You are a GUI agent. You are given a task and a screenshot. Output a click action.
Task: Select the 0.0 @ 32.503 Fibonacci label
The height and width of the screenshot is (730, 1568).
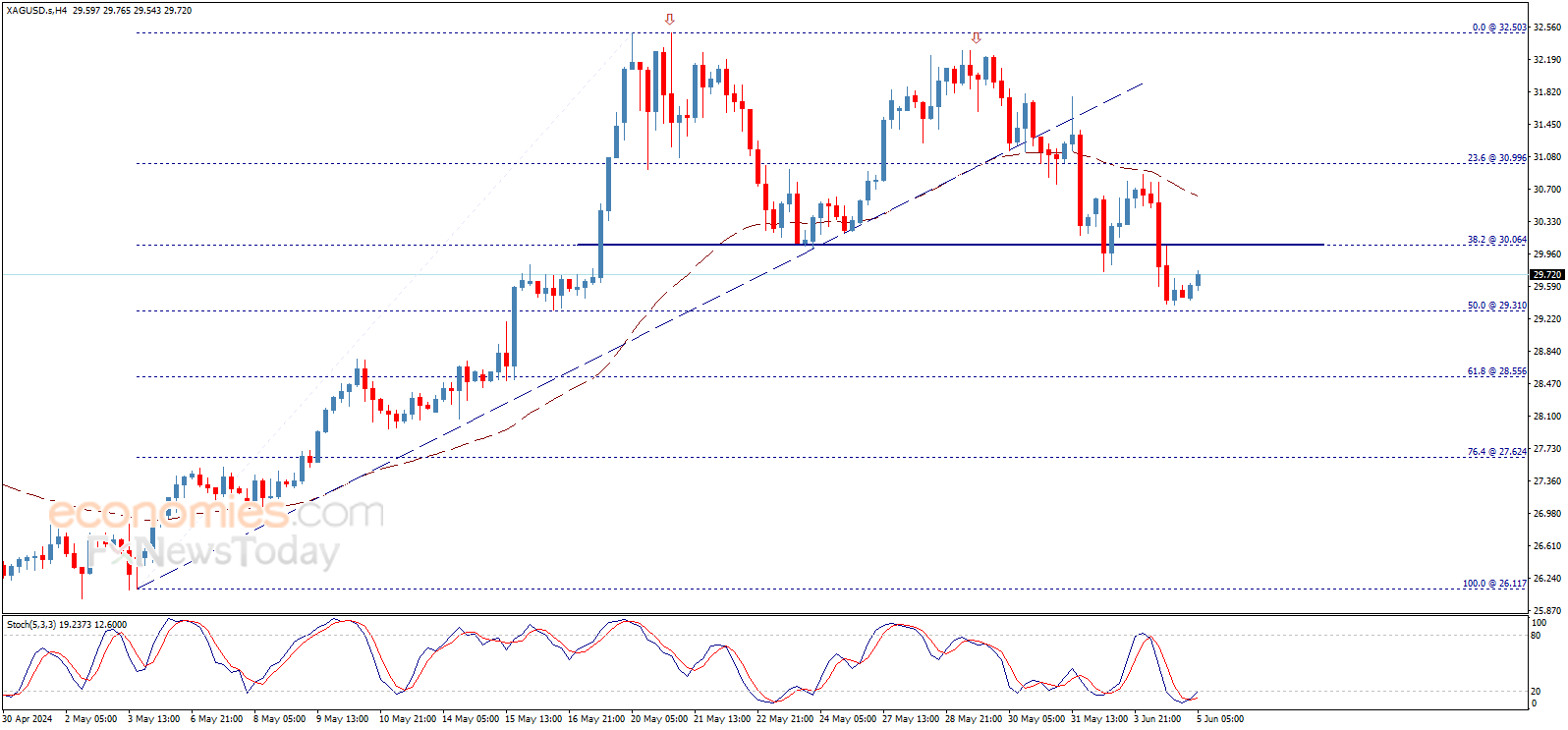pos(1499,28)
